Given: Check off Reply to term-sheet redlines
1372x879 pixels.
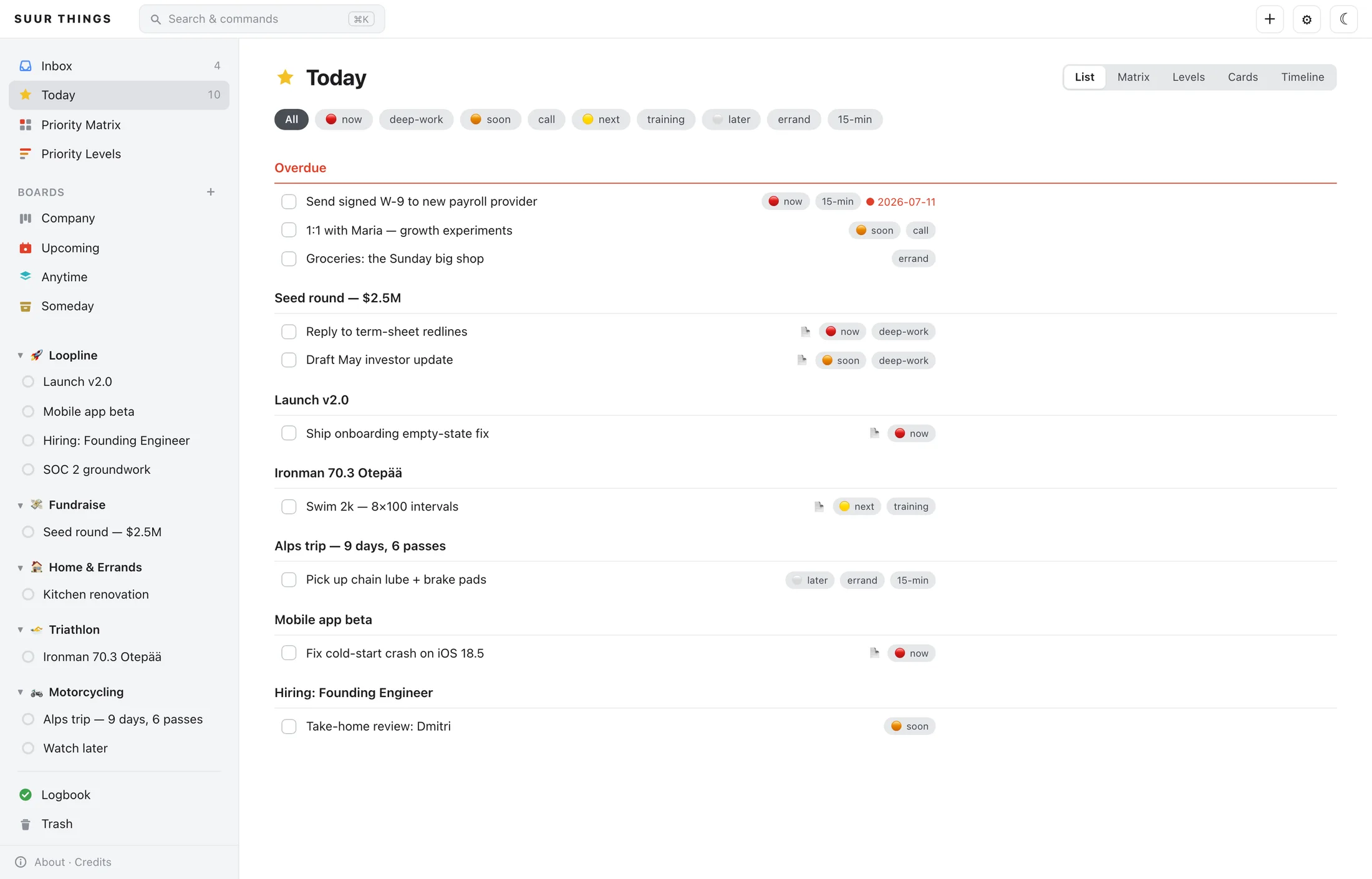Looking at the screenshot, I should tap(289, 332).
